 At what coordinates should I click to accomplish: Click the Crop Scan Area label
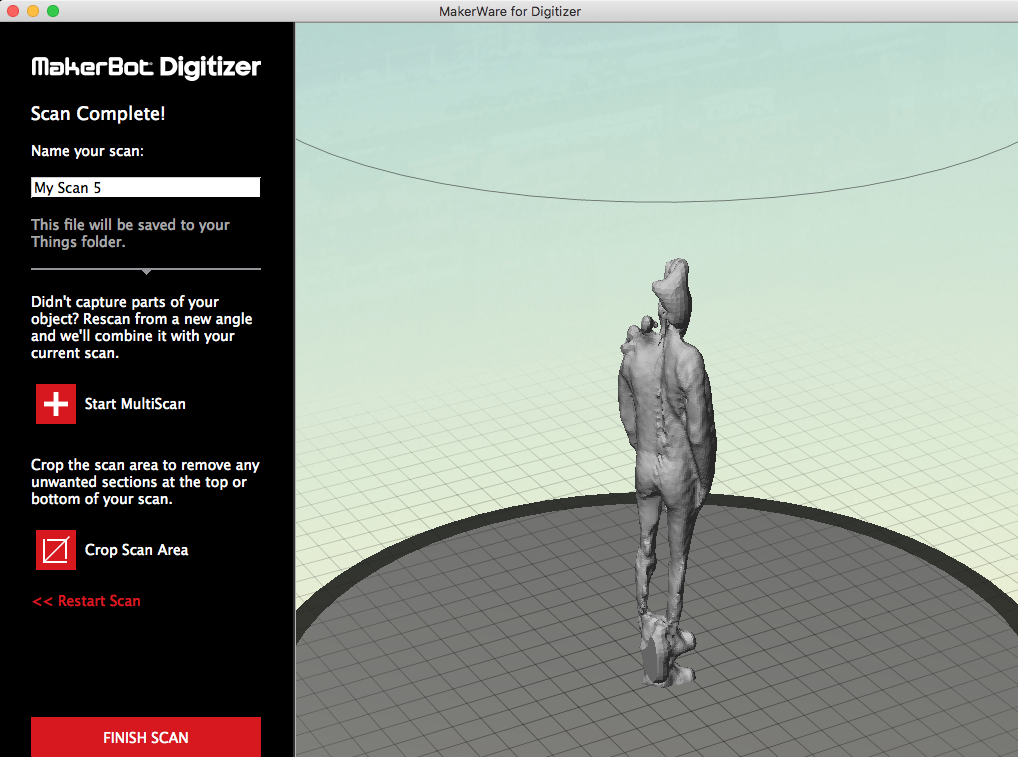pos(136,550)
